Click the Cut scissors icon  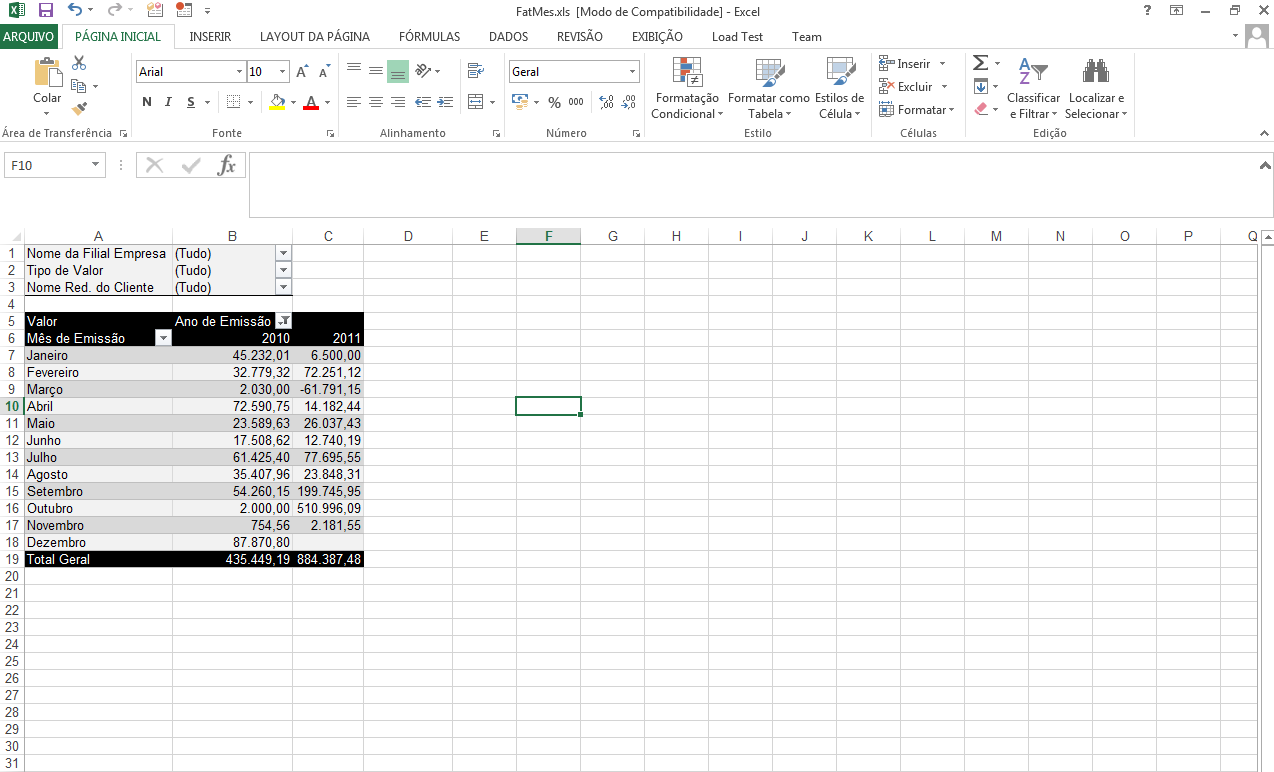[80, 63]
